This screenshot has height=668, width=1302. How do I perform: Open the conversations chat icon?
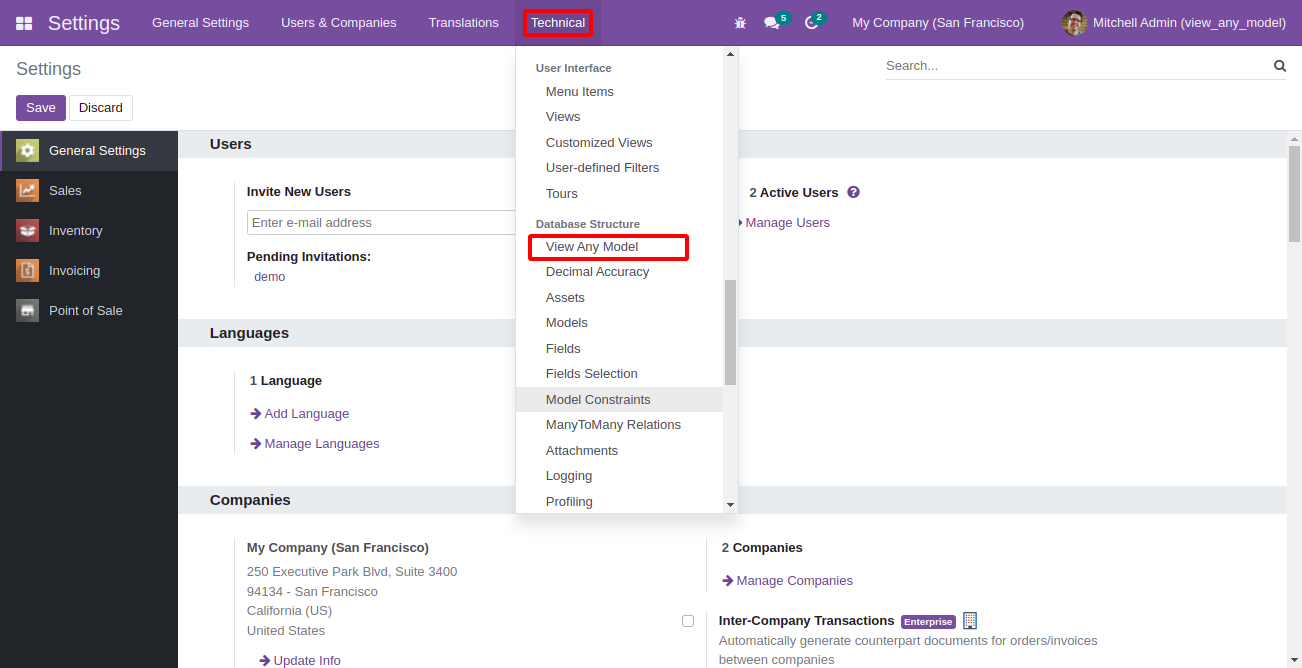[x=772, y=23]
